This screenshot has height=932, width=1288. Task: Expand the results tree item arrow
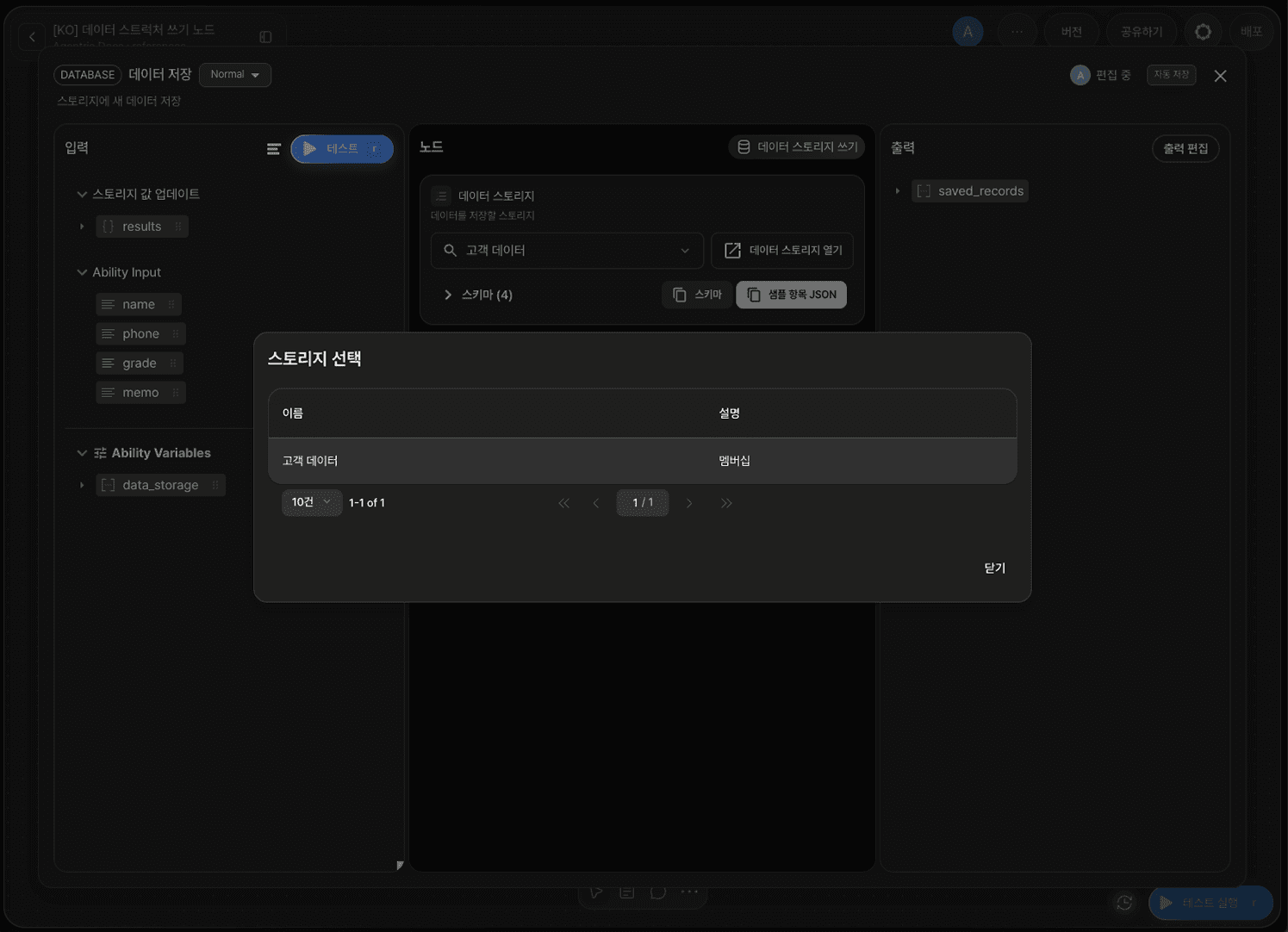[x=82, y=227]
